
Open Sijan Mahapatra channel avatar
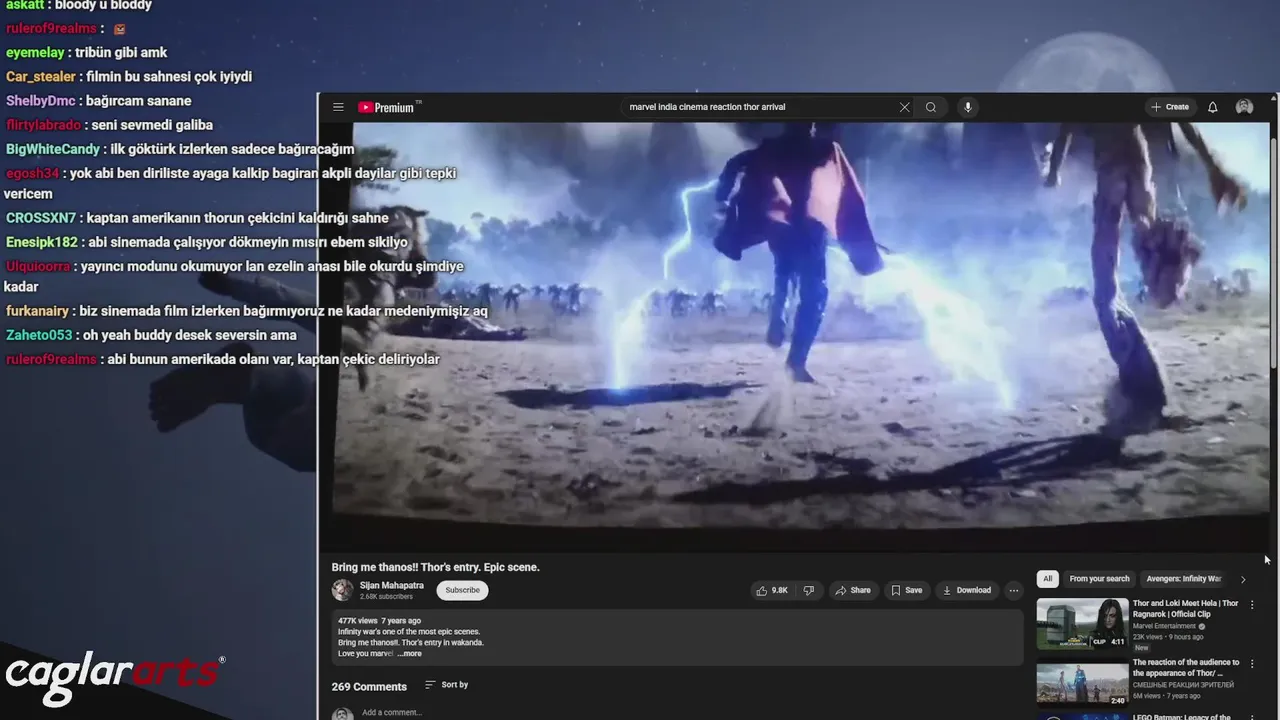click(343, 590)
